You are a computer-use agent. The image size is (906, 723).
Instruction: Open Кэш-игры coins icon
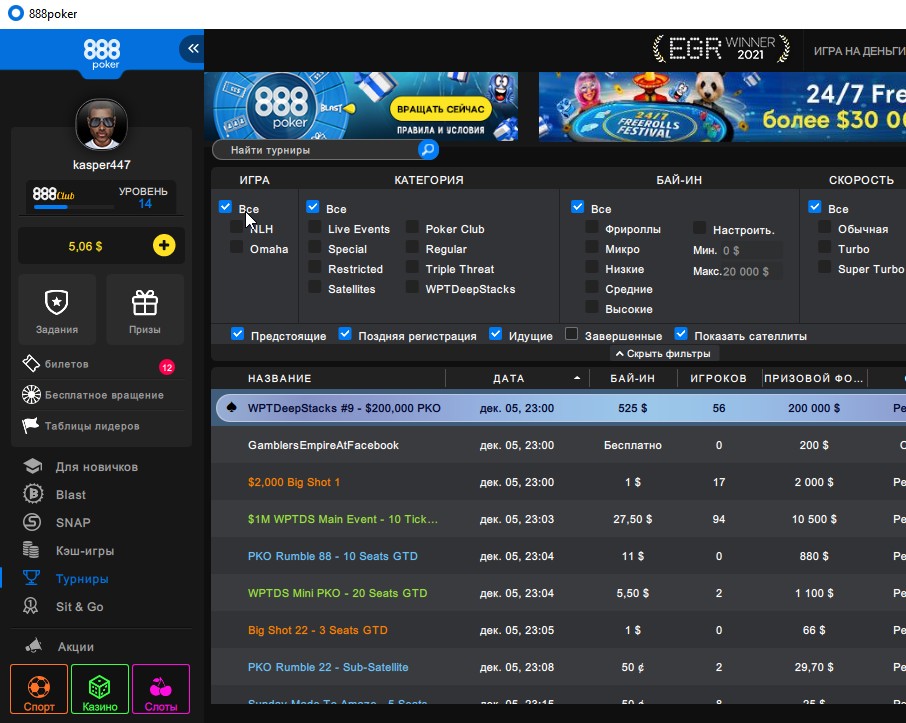(x=31, y=550)
